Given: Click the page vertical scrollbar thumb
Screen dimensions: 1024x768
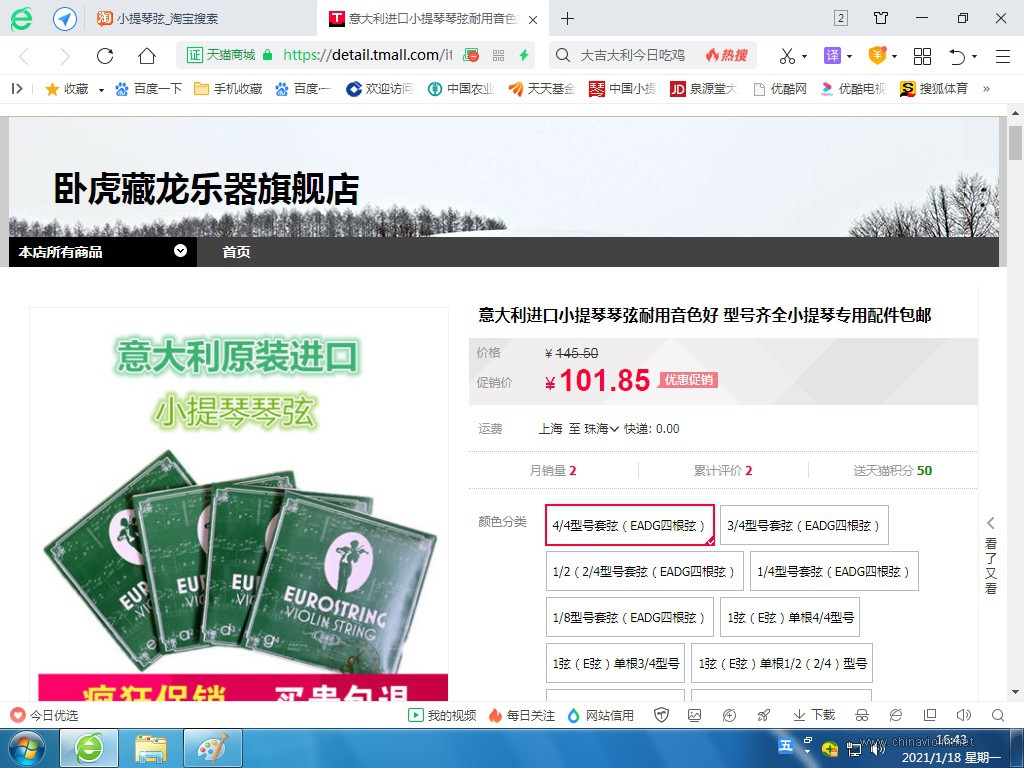Looking at the screenshot, I should pyautogui.click(x=1015, y=142).
